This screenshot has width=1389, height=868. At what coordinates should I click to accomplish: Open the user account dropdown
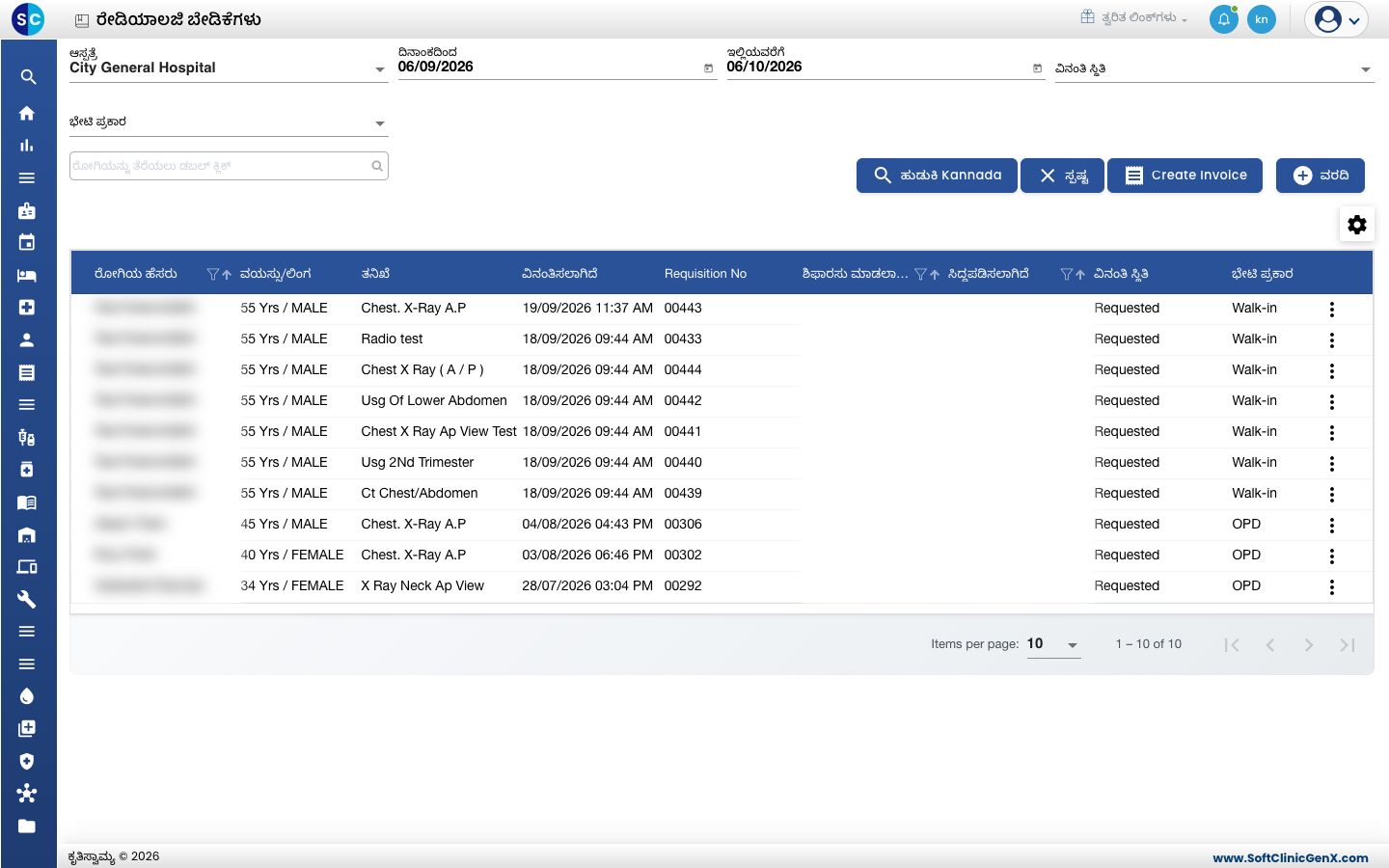1337,19
